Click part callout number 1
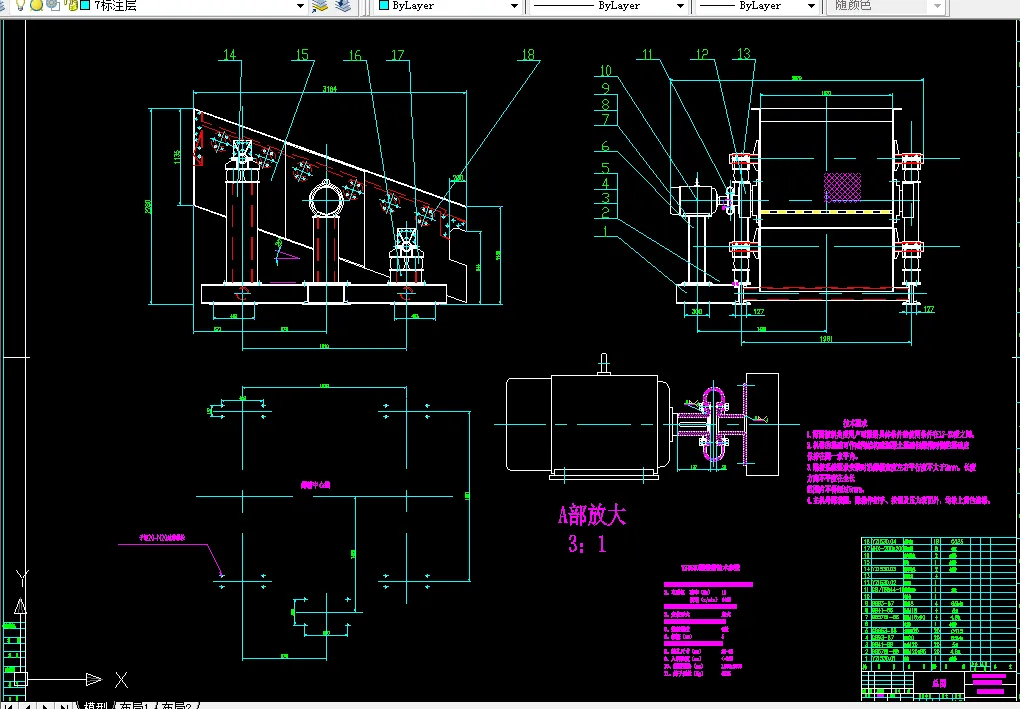Screen dimensions: 1020x709 [606, 230]
